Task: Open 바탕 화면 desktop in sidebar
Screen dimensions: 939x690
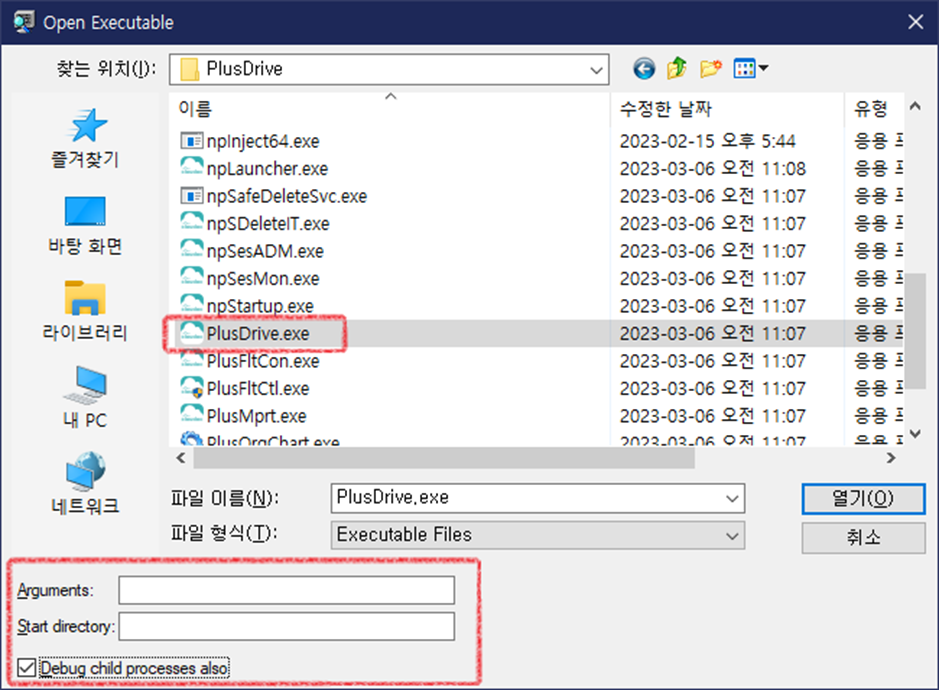Action: pyautogui.click(x=85, y=226)
